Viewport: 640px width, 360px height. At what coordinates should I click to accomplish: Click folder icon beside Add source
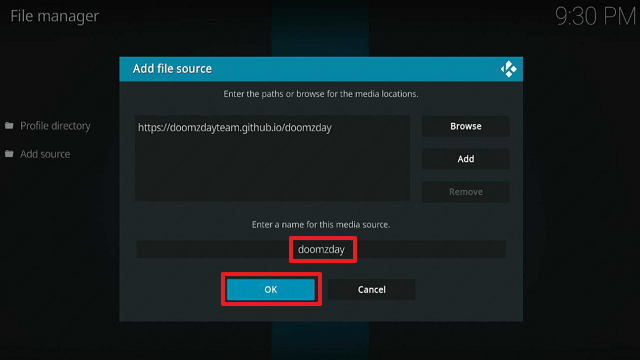click(x=9, y=154)
